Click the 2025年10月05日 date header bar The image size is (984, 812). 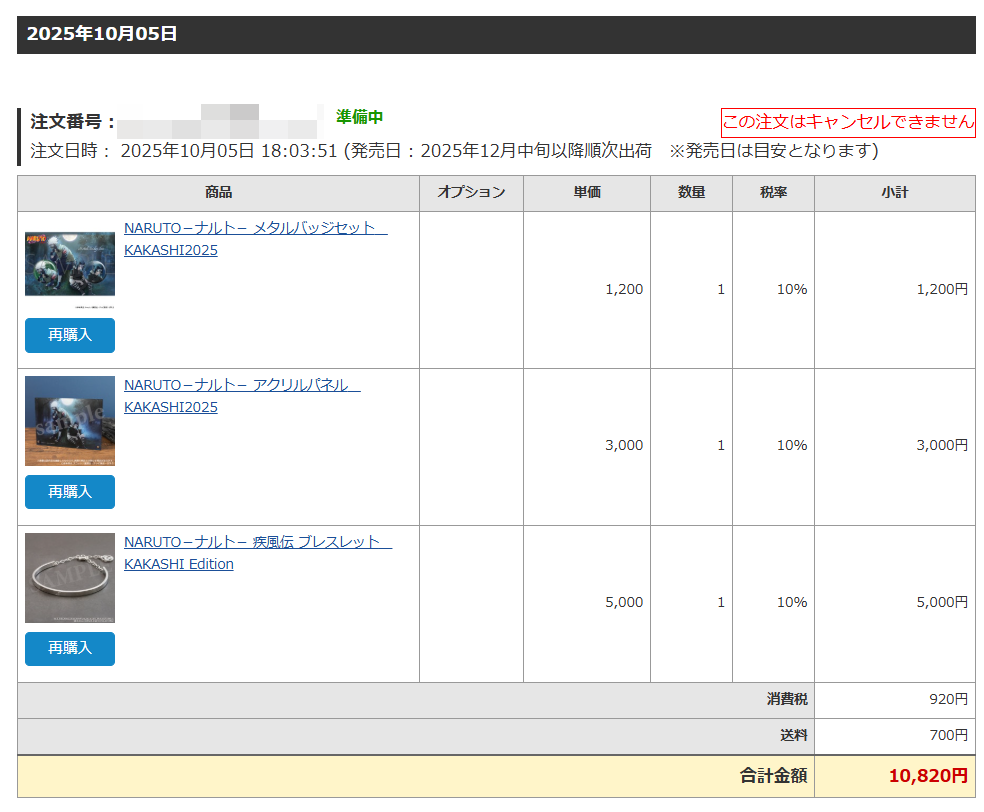click(496, 34)
